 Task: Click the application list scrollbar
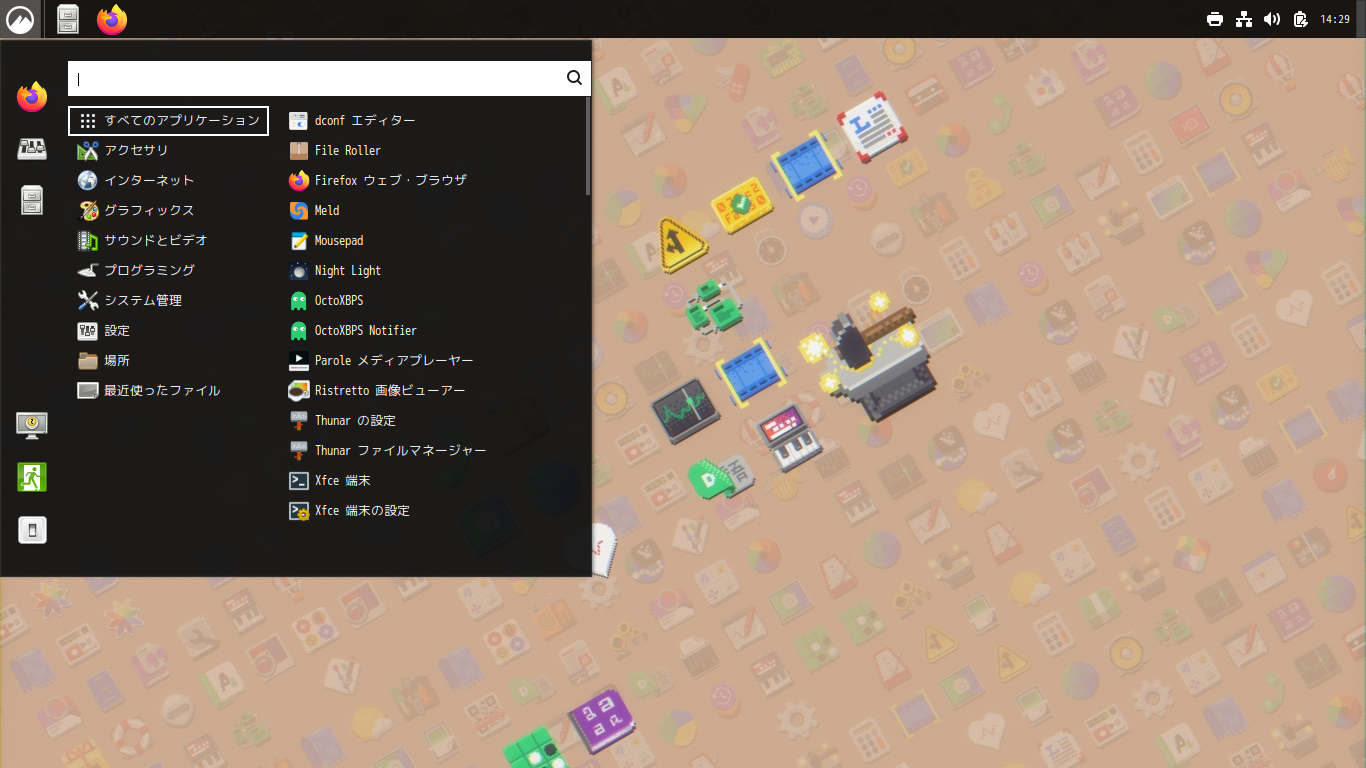588,148
